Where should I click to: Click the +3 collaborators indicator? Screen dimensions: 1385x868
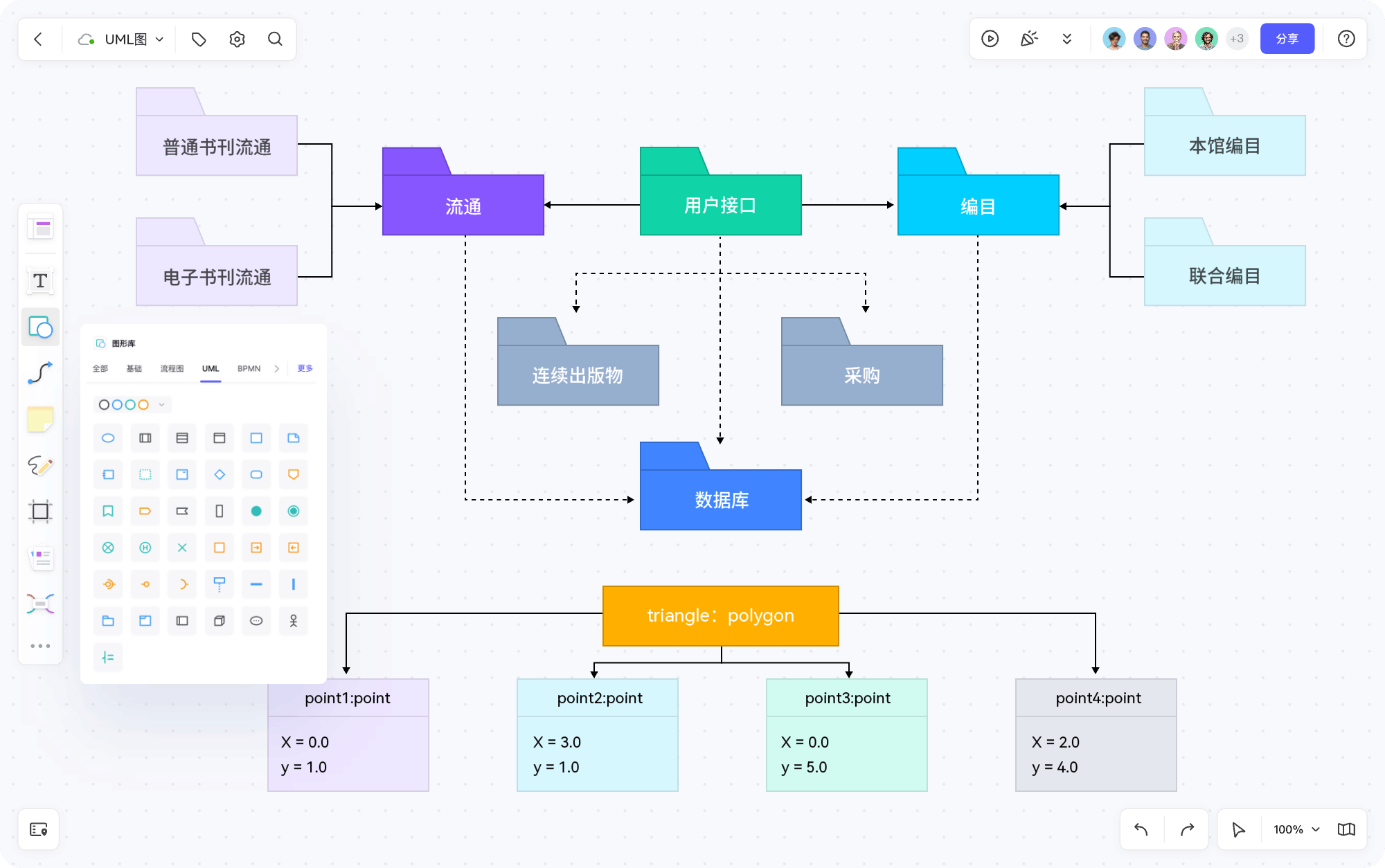coord(1237,39)
